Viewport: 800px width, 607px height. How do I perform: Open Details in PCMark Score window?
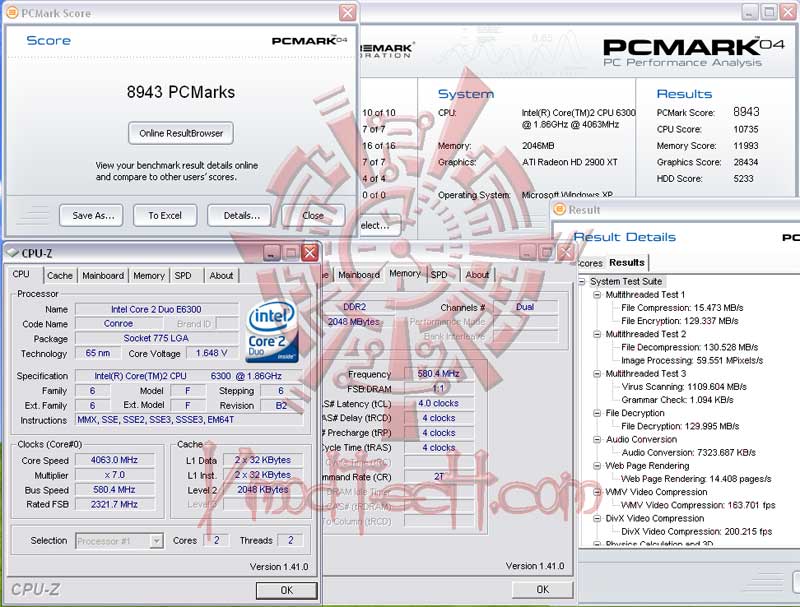click(239, 215)
